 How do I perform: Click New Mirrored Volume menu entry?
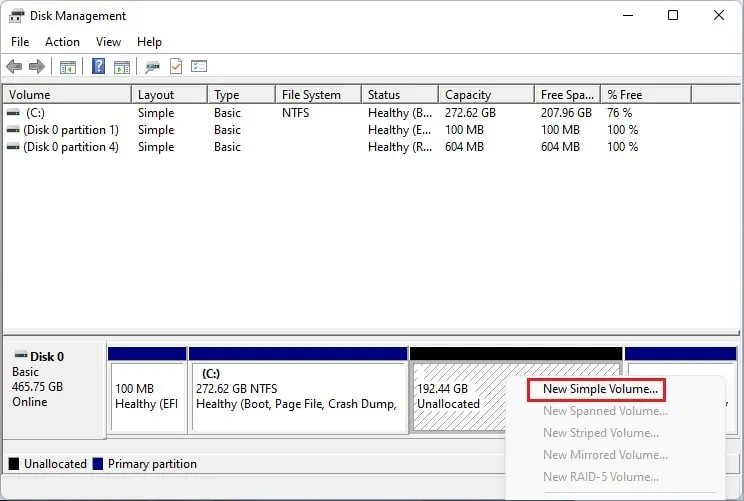click(605, 455)
